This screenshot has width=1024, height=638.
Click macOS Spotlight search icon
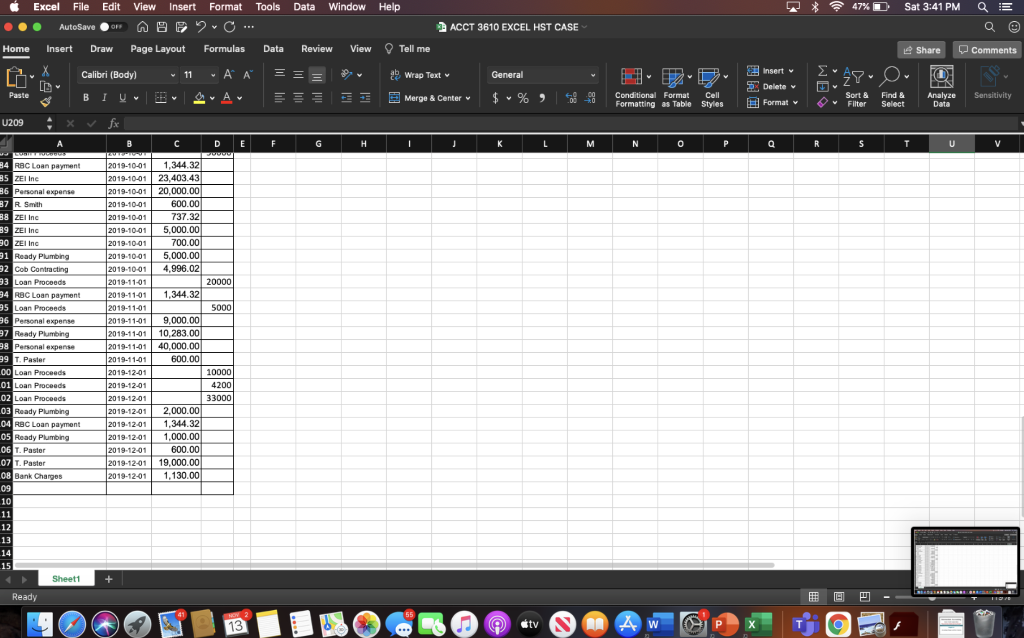[982, 7]
